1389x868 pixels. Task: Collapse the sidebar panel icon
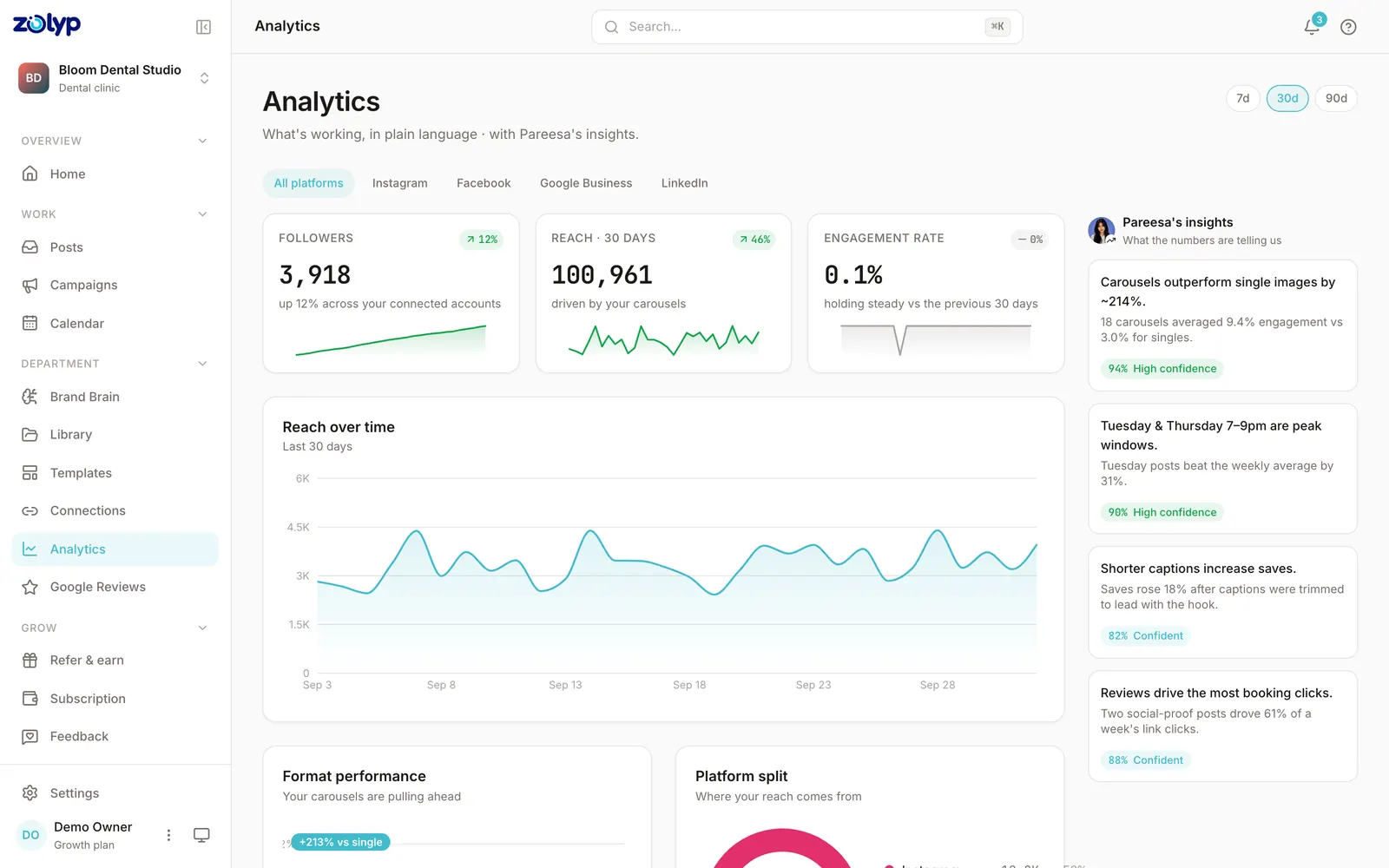pyautogui.click(x=203, y=27)
